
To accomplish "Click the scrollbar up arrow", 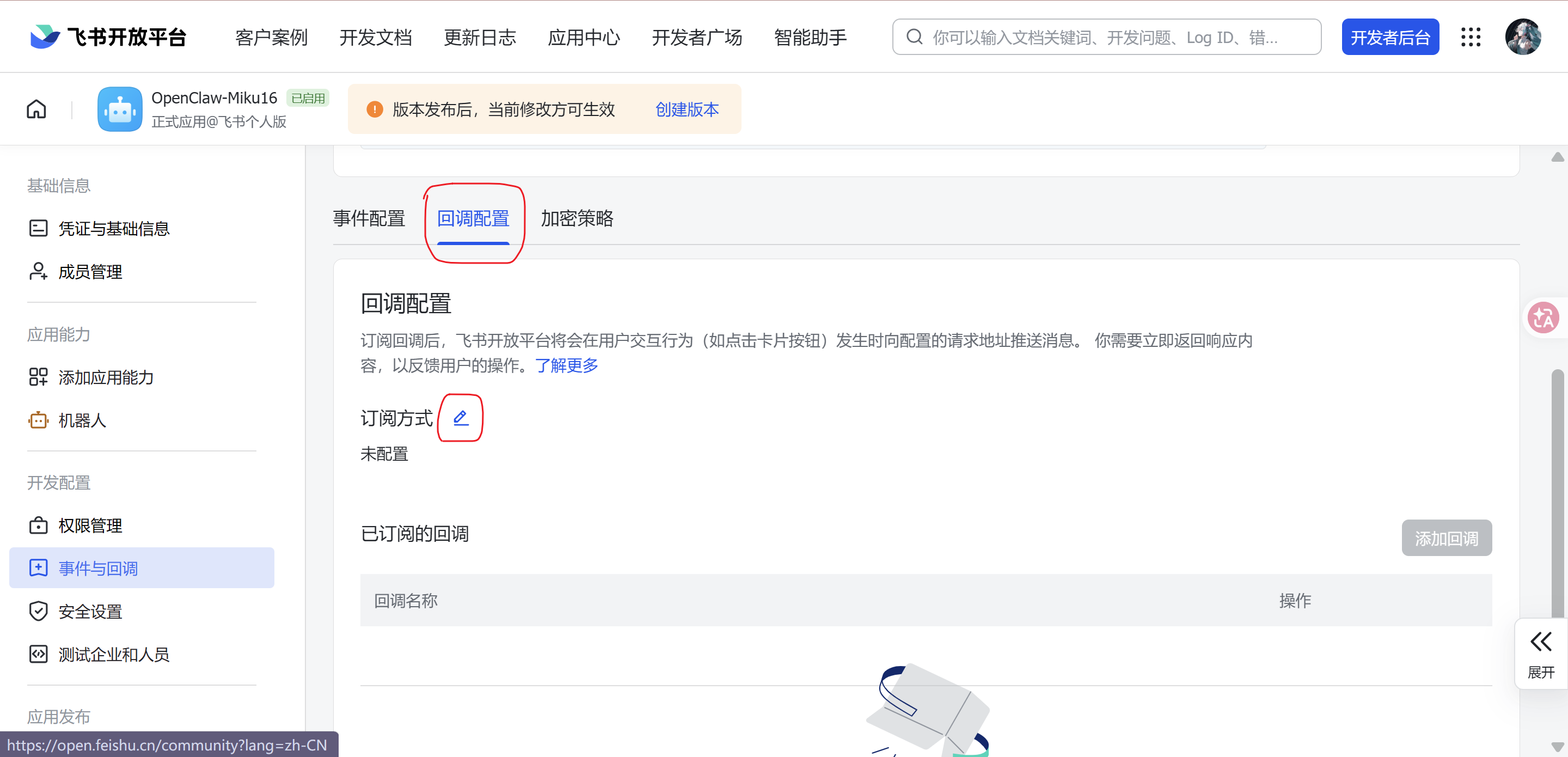I will tap(1557, 157).
